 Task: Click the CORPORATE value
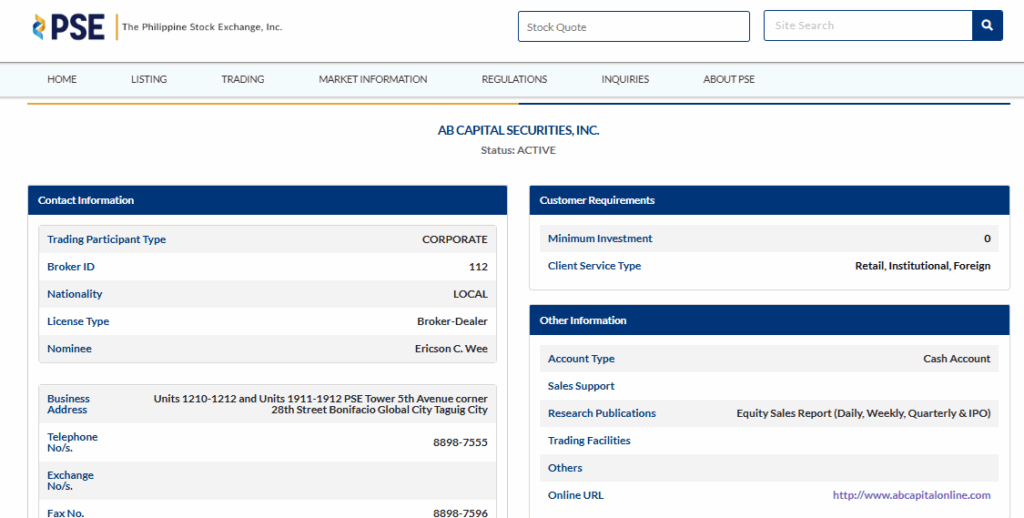(x=455, y=239)
